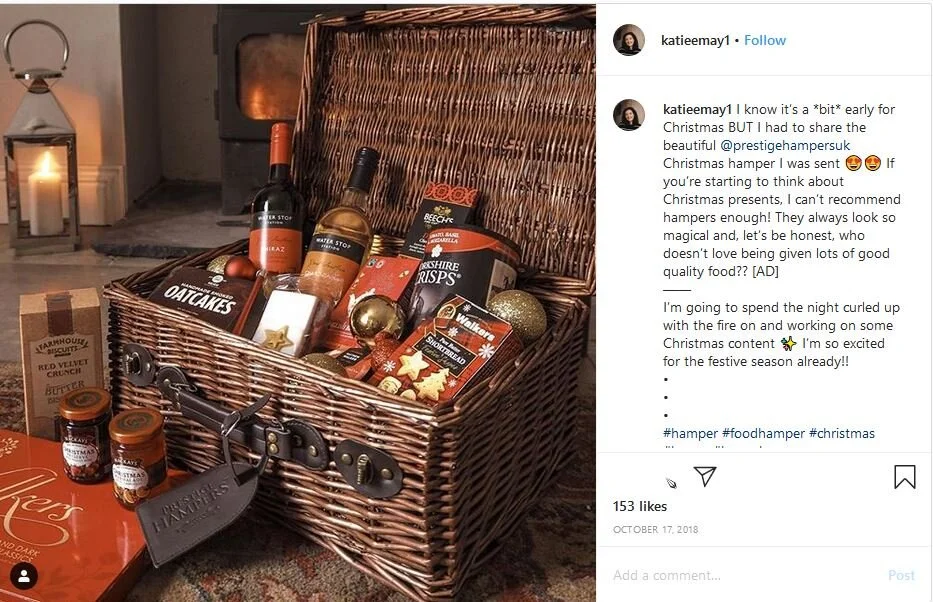933x602 pixels.
Task: Open the bold katieemay1 name in caption
Action: click(697, 109)
